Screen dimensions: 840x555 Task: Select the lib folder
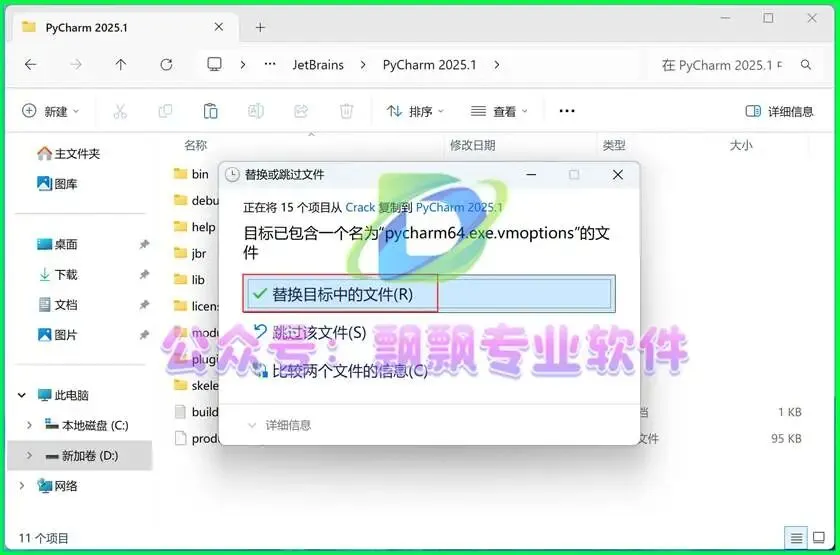point(190,280)
